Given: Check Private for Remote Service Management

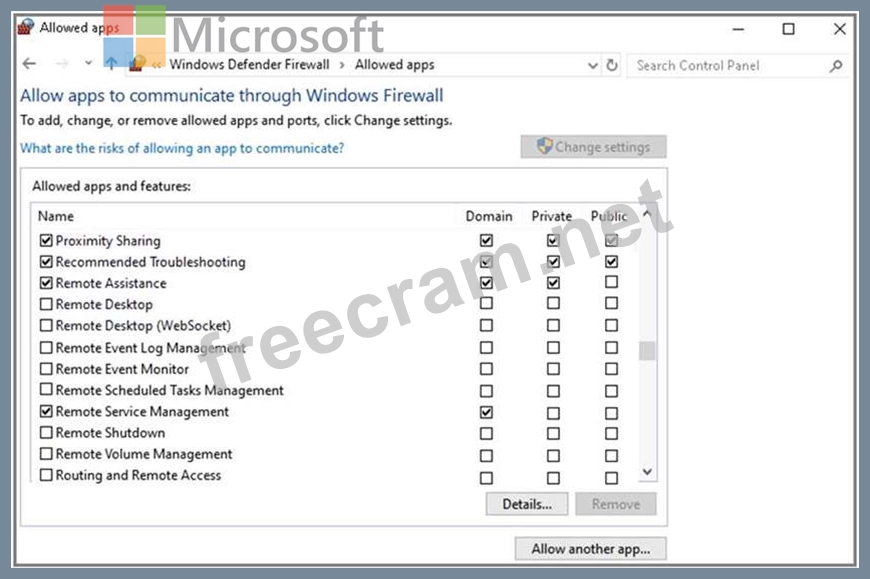Looking at the screenshot, I should [x=553, y=413].
